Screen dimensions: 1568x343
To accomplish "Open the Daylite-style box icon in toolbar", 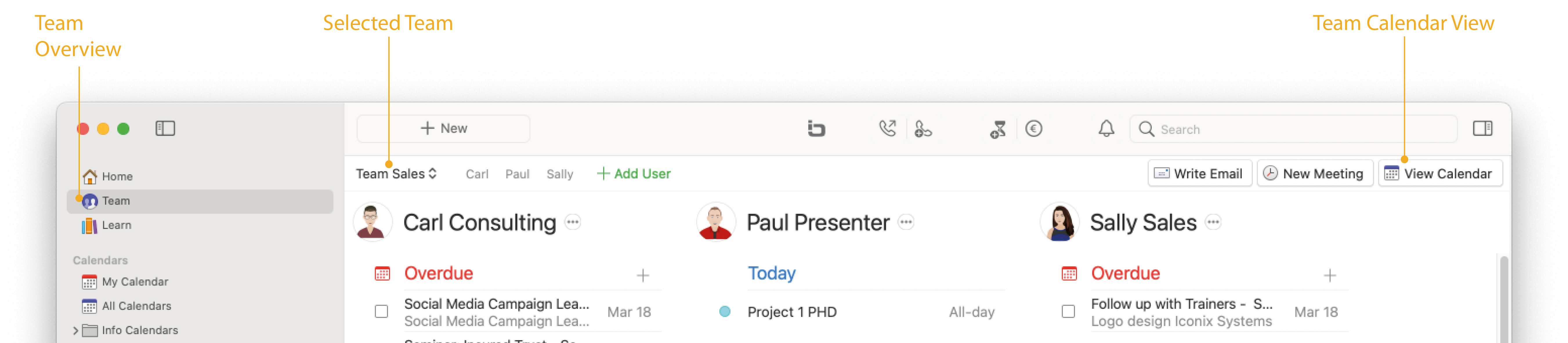I will (816, 129).
